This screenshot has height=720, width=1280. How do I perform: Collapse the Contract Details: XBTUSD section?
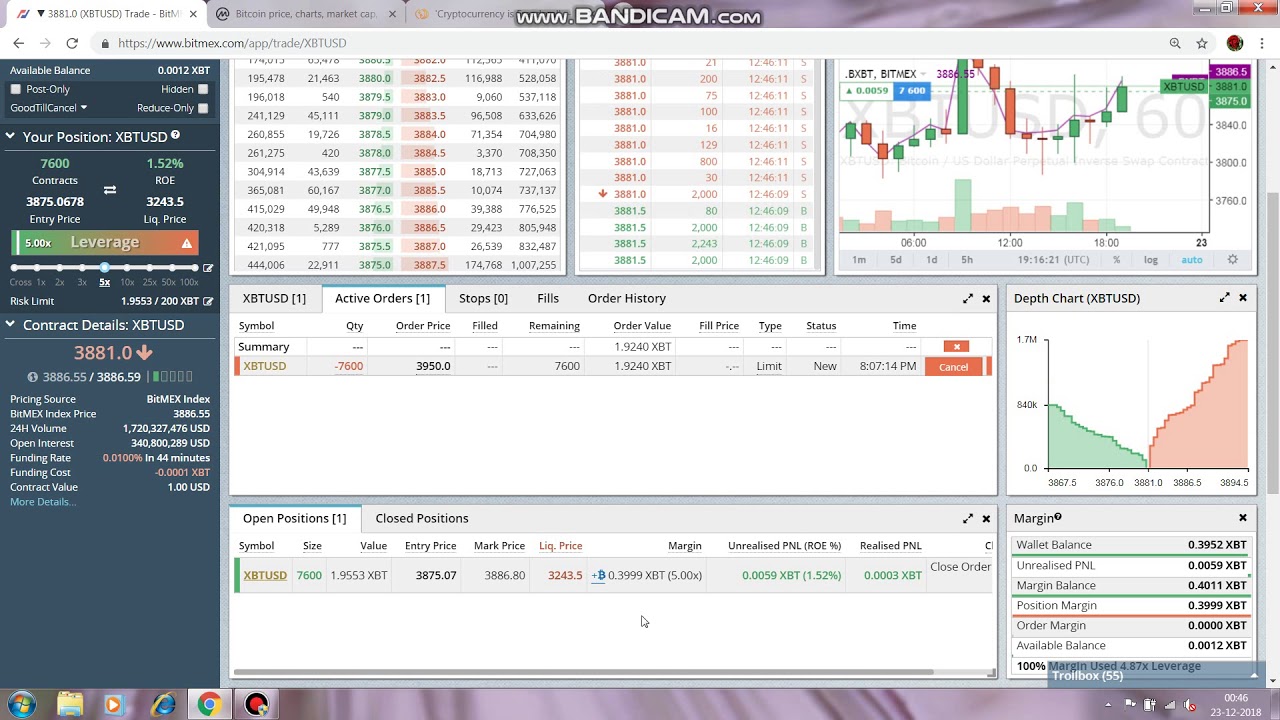pyautogui.click(x=10, y=325)
